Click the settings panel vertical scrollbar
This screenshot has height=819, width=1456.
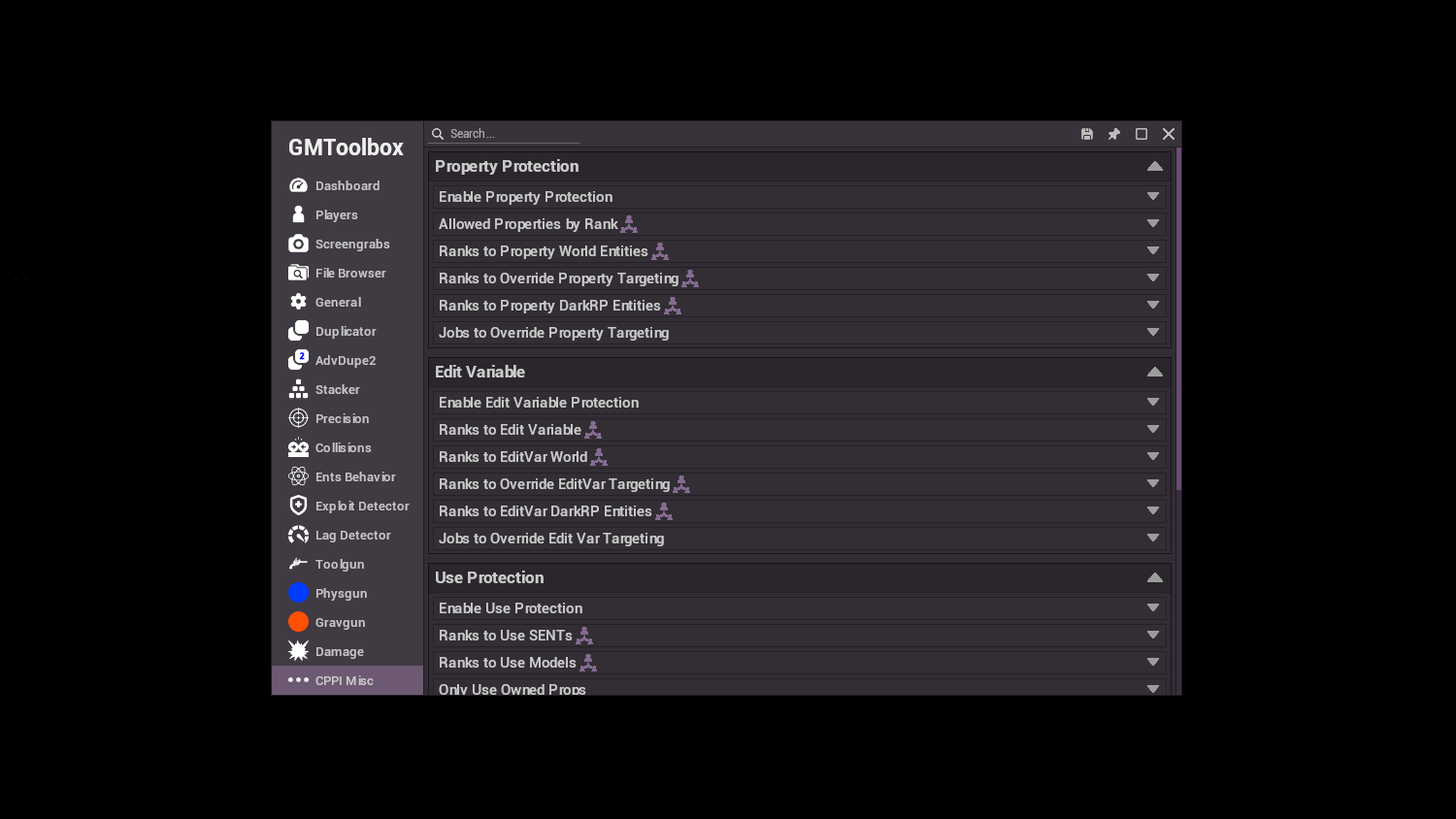click(1178, 319)
